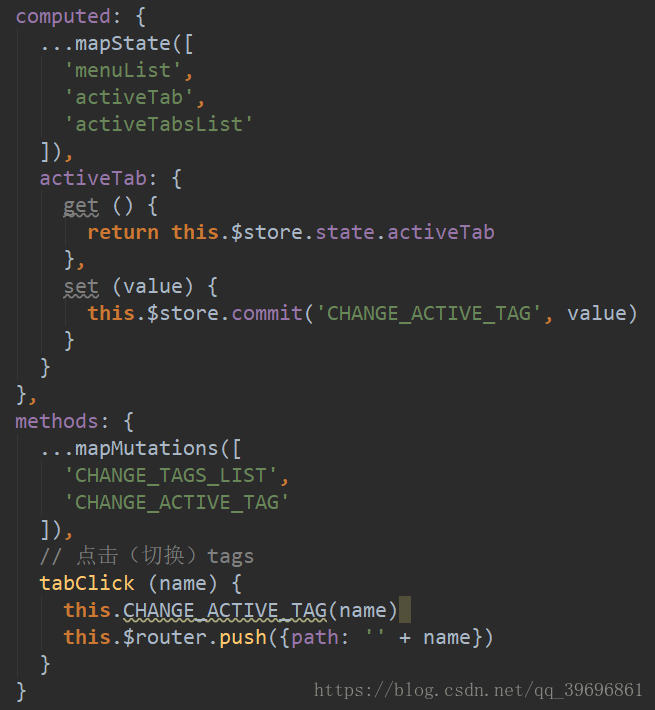Click the underlined get accessor
This screenshot has width=655, height=710.
(81, 206)
